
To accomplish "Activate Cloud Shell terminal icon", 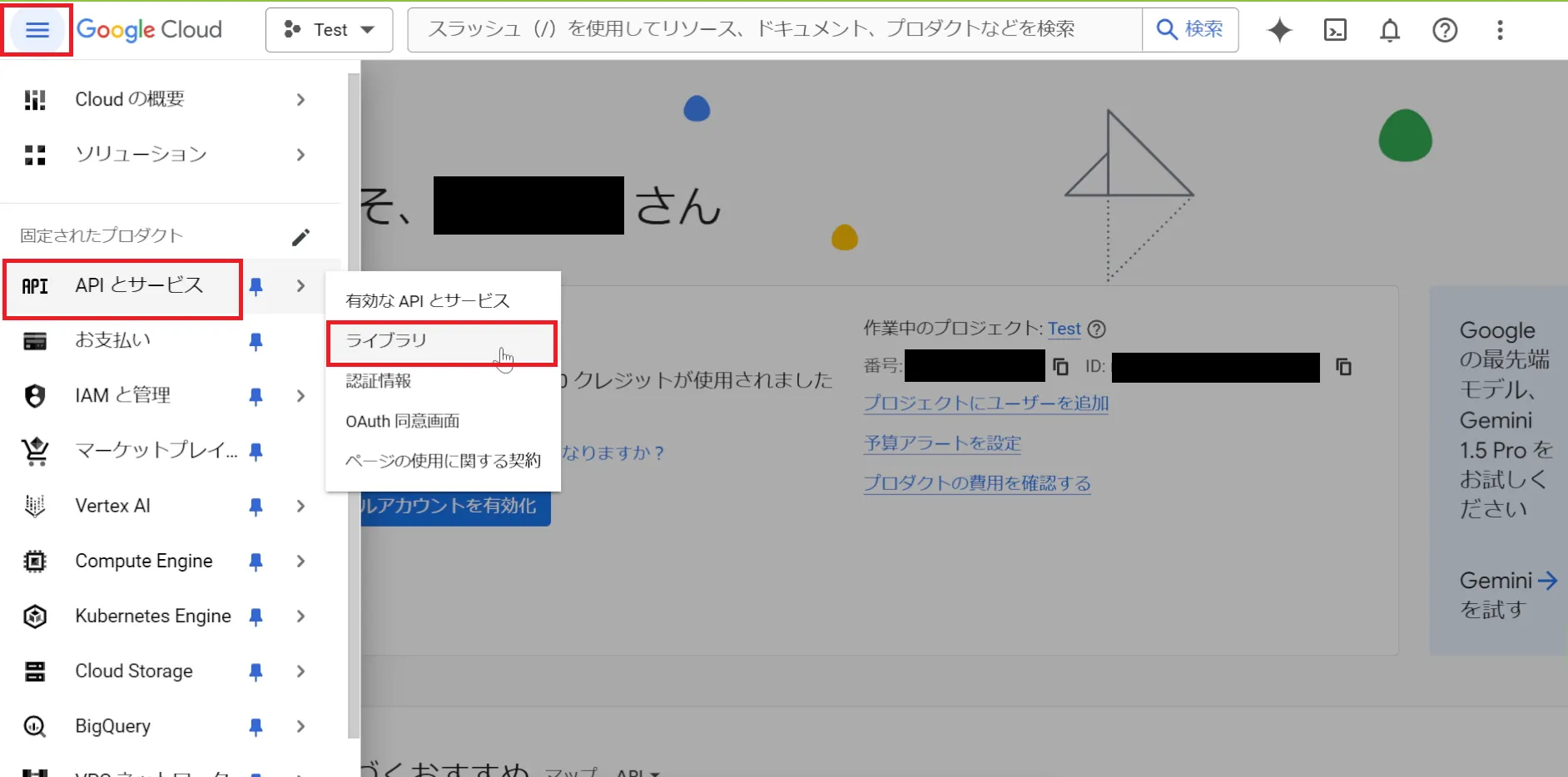I will [1335, 30].
